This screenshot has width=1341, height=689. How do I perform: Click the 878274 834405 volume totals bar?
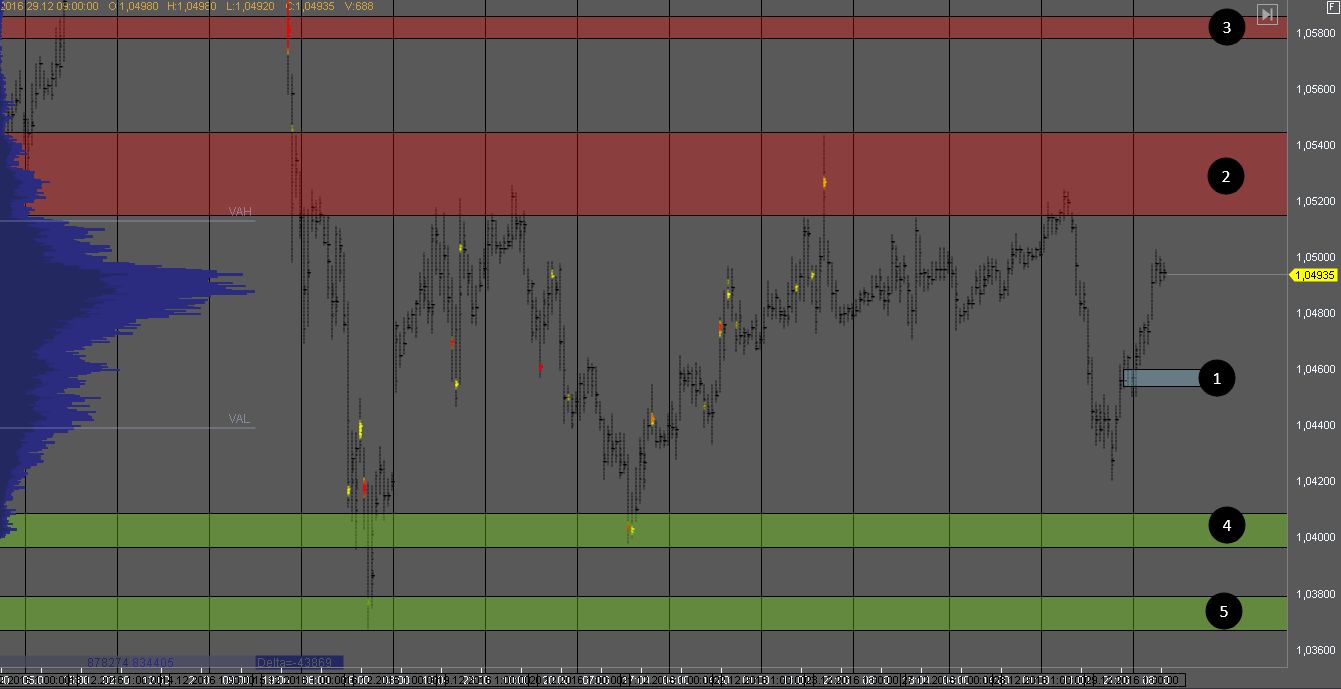130,662
